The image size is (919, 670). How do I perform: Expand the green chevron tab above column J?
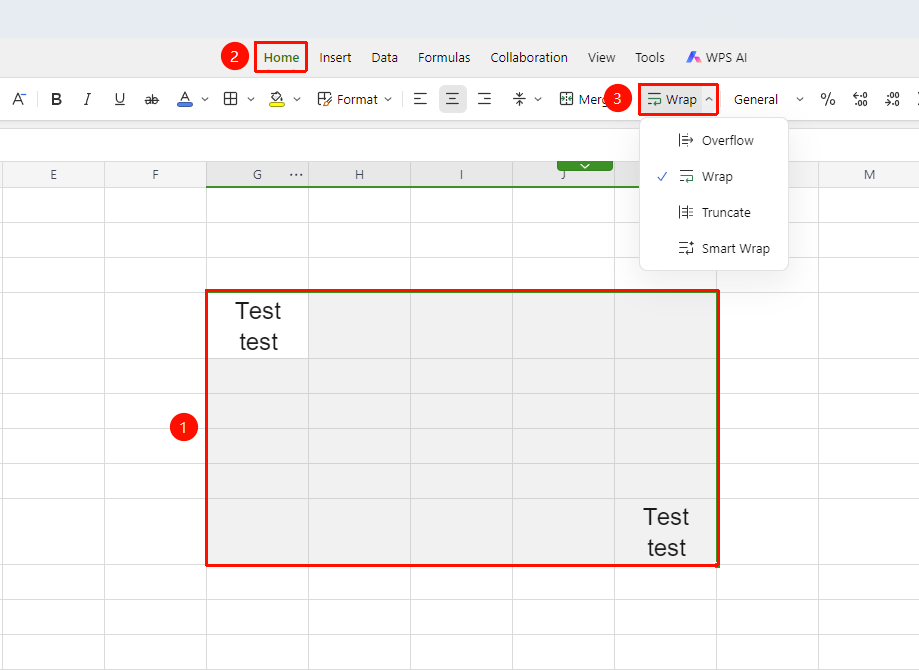pyautogui.click(x=585, y=166)
